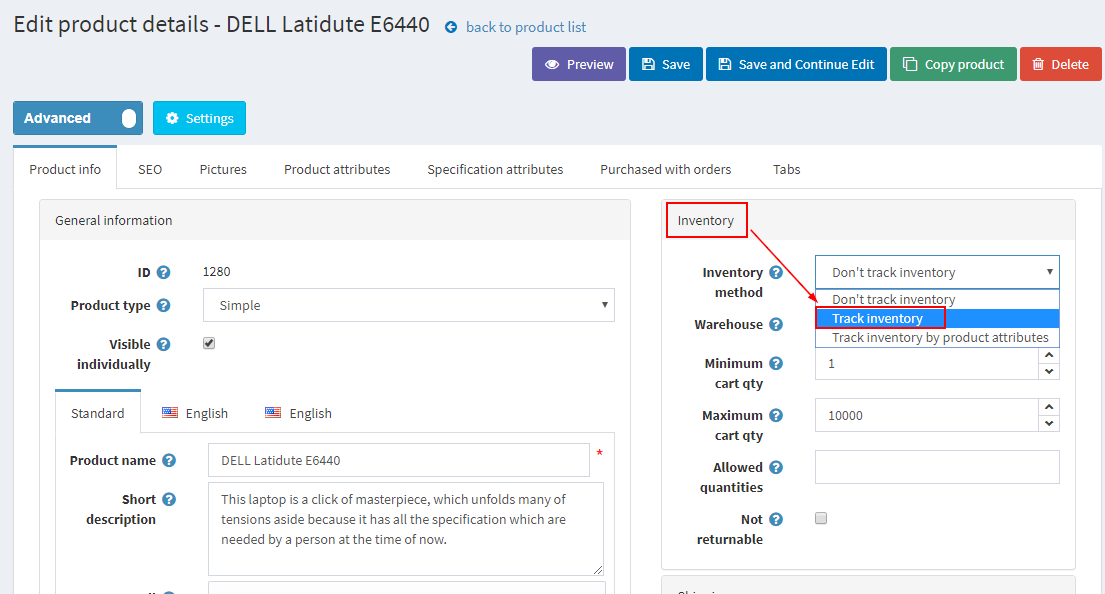Switch to the Specification attributes tab
Viewport: 1105px width, 594px height.
495,169
